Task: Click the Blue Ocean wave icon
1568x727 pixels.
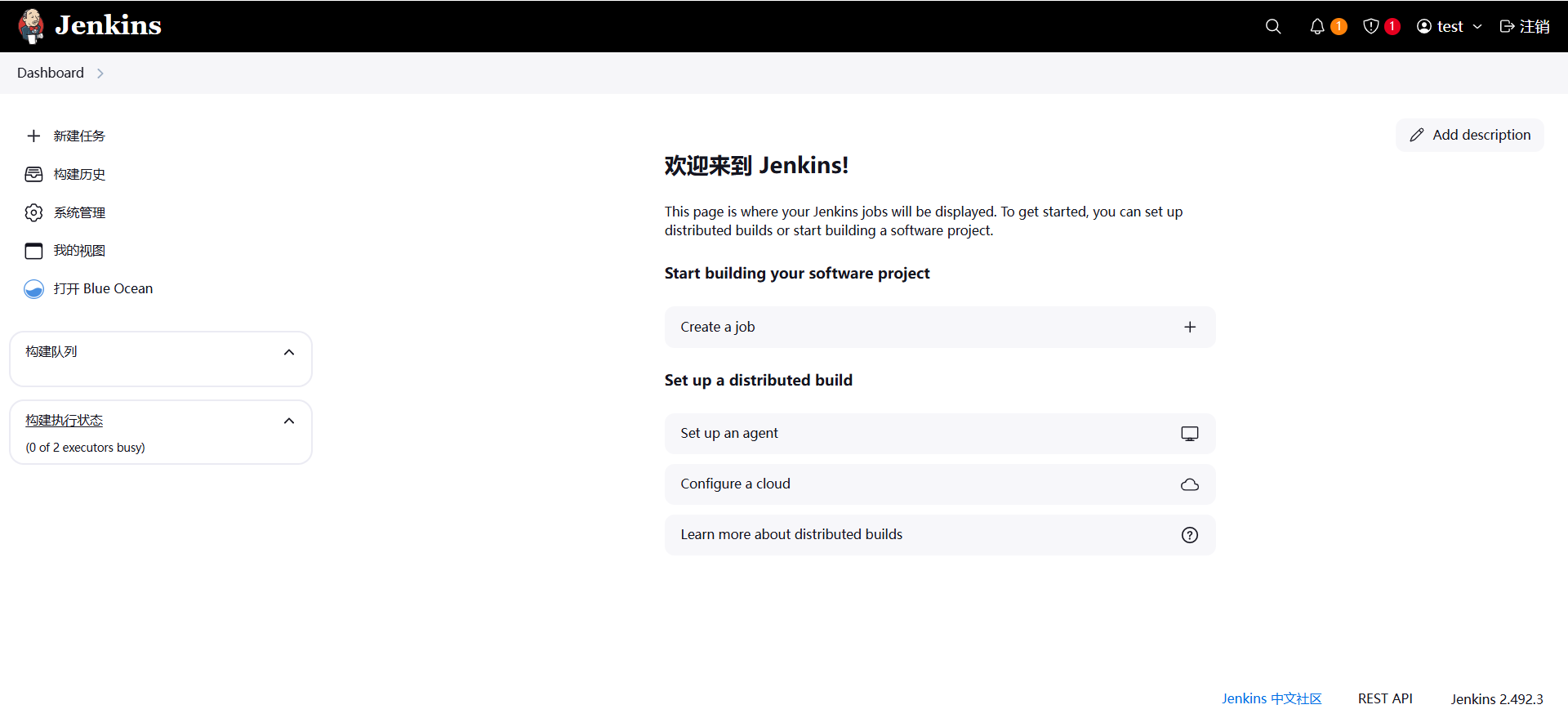Action: (x=33, y=289)
